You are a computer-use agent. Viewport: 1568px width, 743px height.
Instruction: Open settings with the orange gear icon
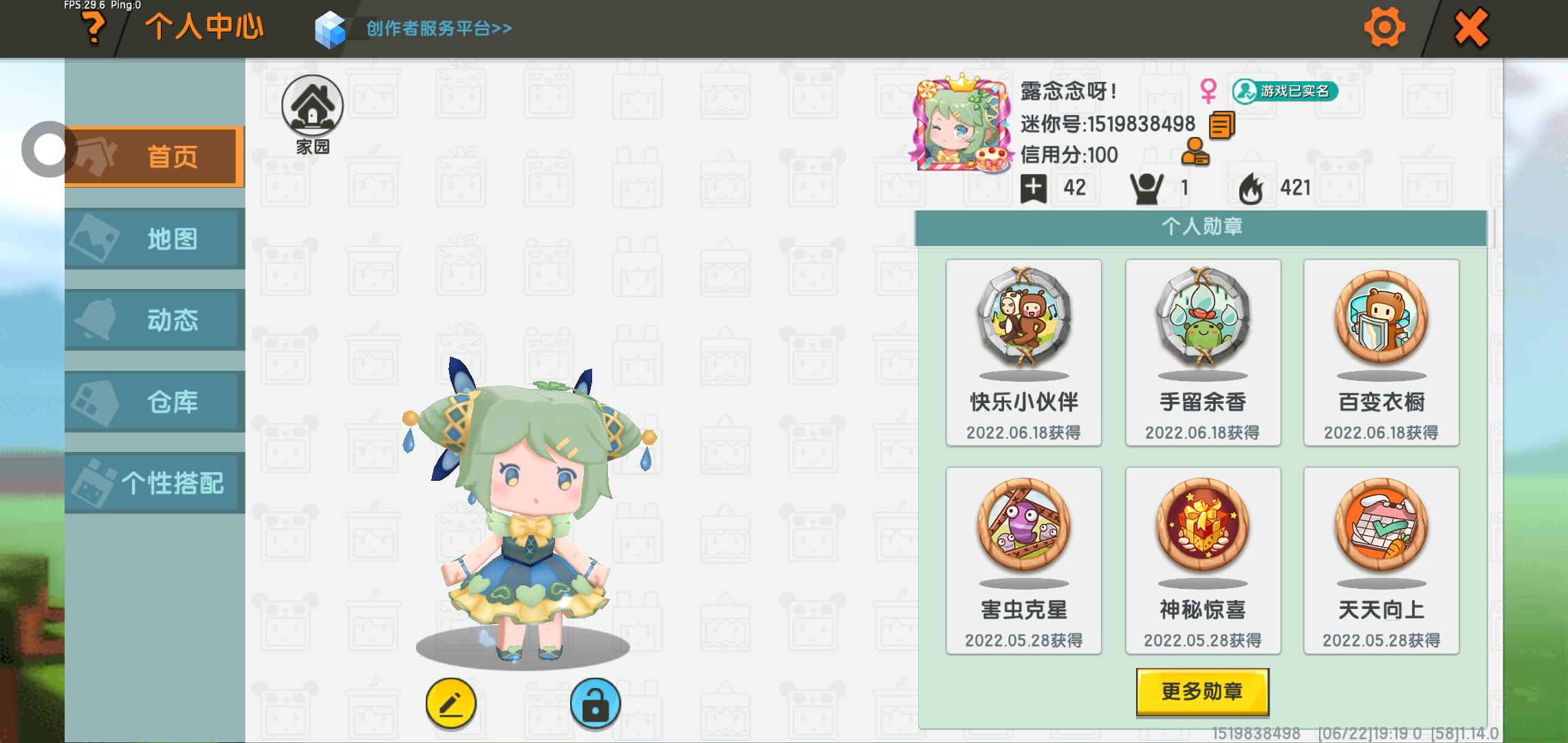tap(1384, 28)
